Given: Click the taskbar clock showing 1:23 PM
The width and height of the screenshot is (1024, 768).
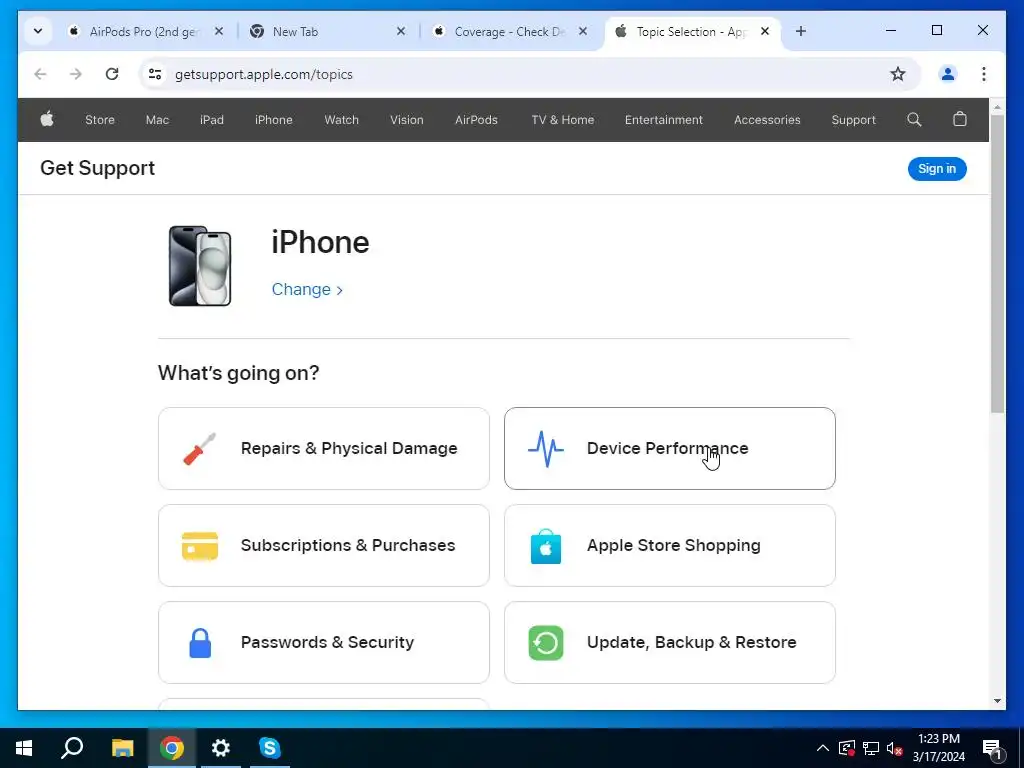Looking at the screenshot, I should click(938, 748).
